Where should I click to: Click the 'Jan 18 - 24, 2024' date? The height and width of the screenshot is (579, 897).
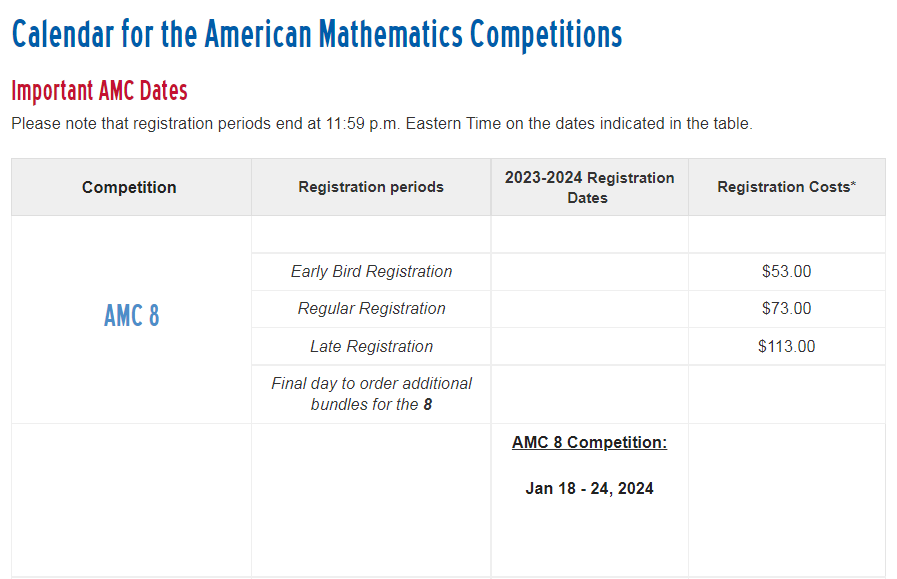(589, 489)
